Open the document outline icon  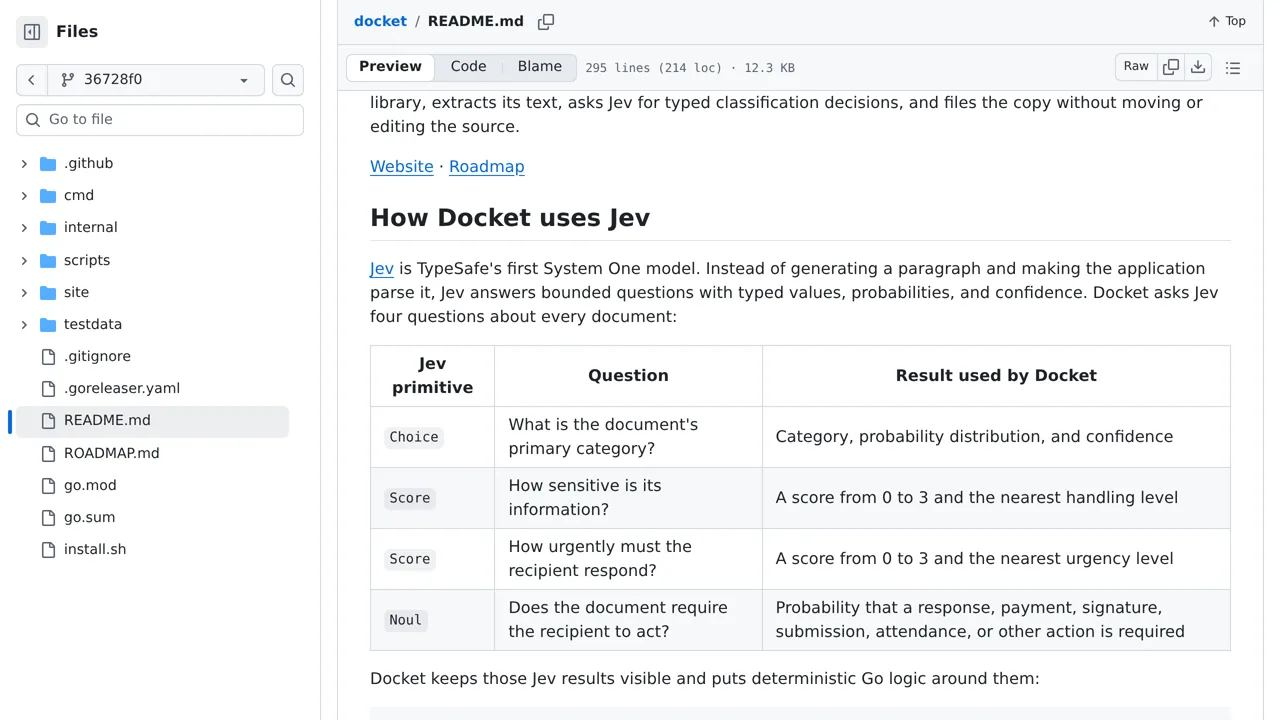click(x=1233, y=68)
